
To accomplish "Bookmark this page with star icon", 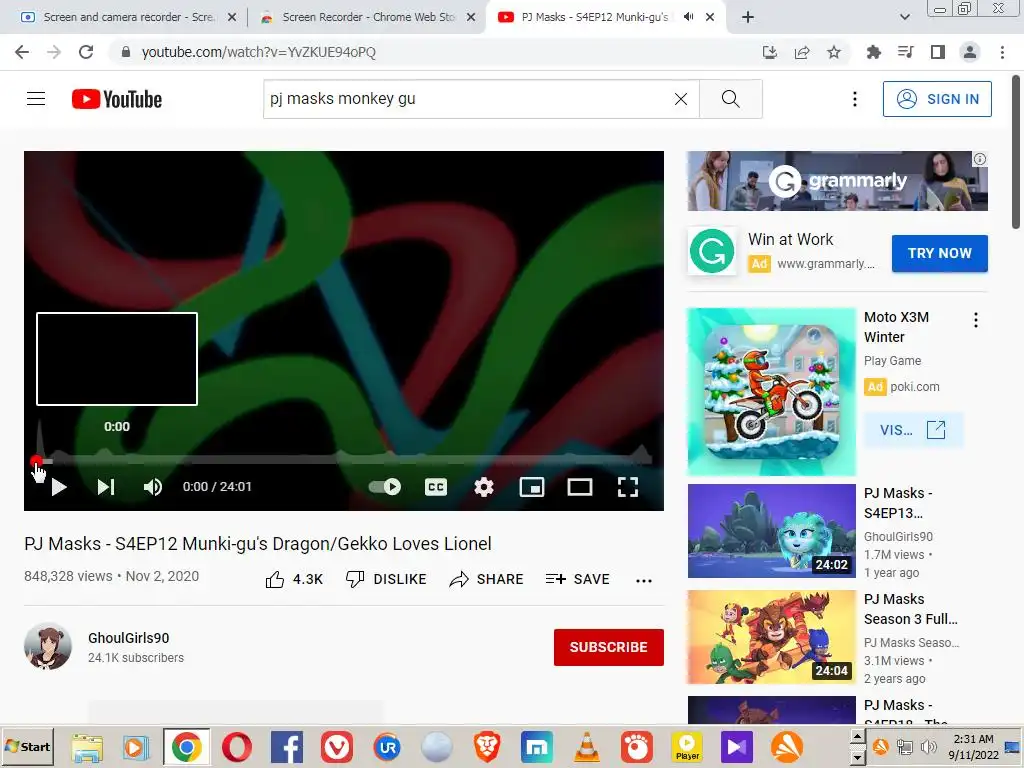I will coord(834,52).
